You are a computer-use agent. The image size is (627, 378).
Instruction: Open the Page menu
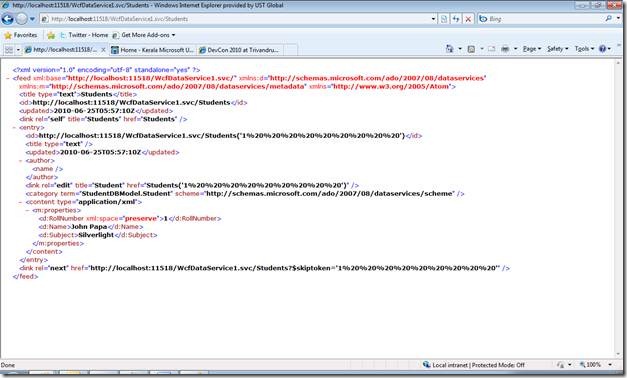click(x=532, y=49)
